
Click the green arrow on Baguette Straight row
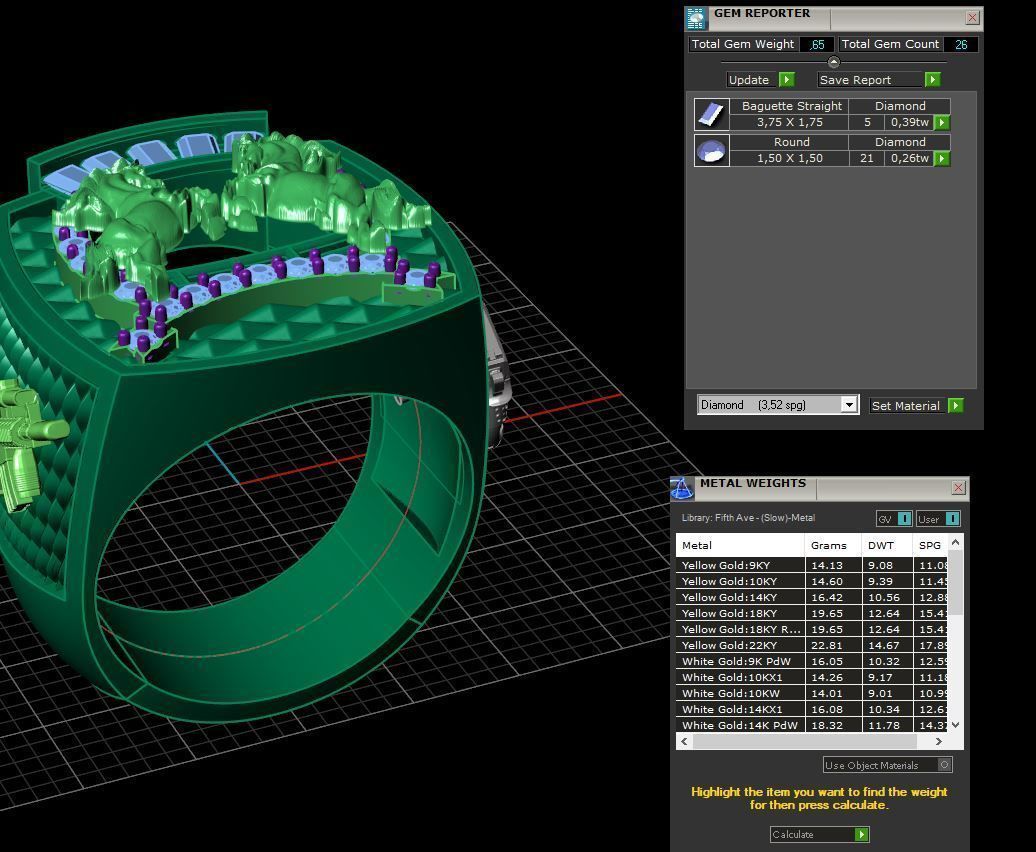point(942,122)
